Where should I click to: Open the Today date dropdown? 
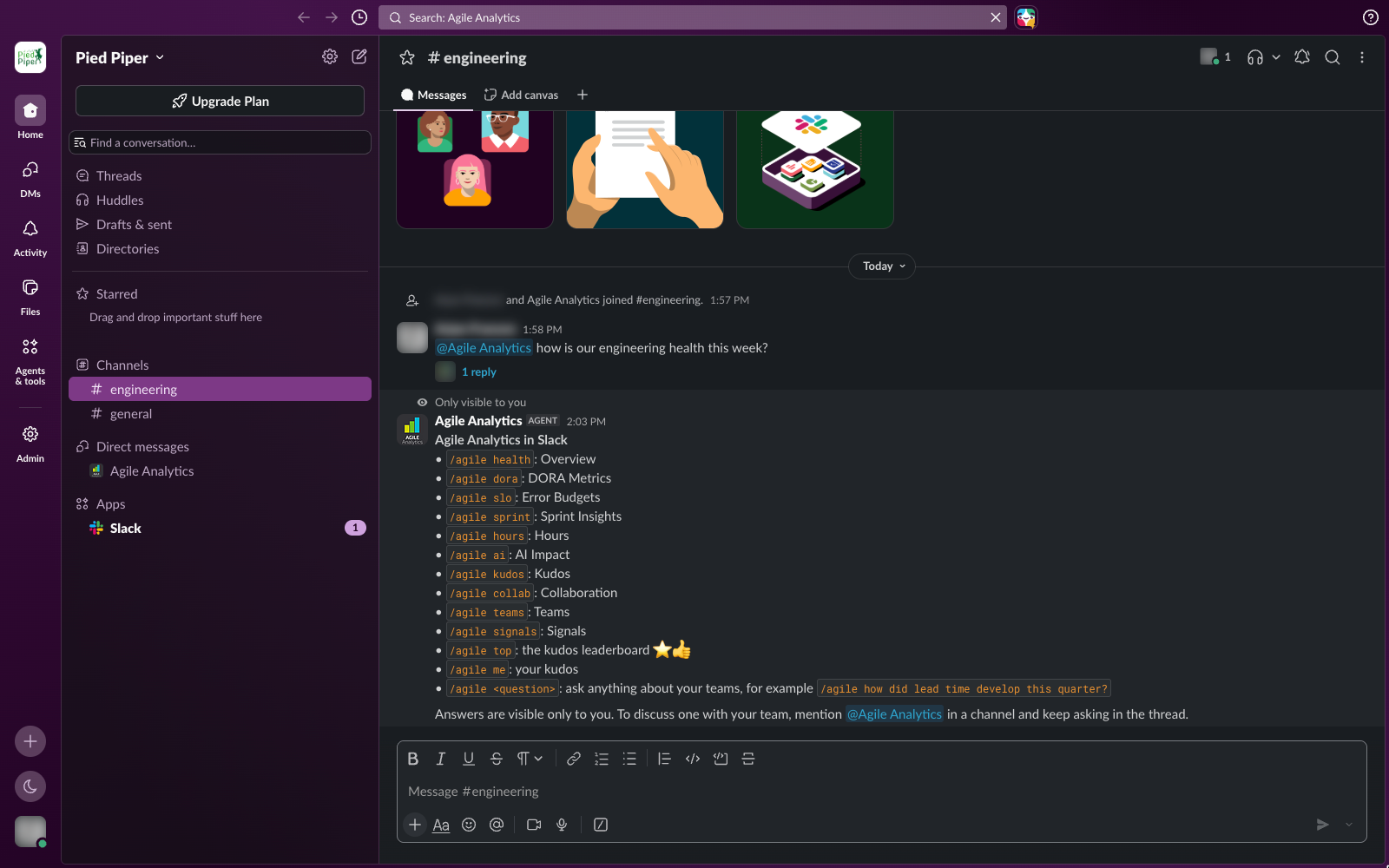882,266
